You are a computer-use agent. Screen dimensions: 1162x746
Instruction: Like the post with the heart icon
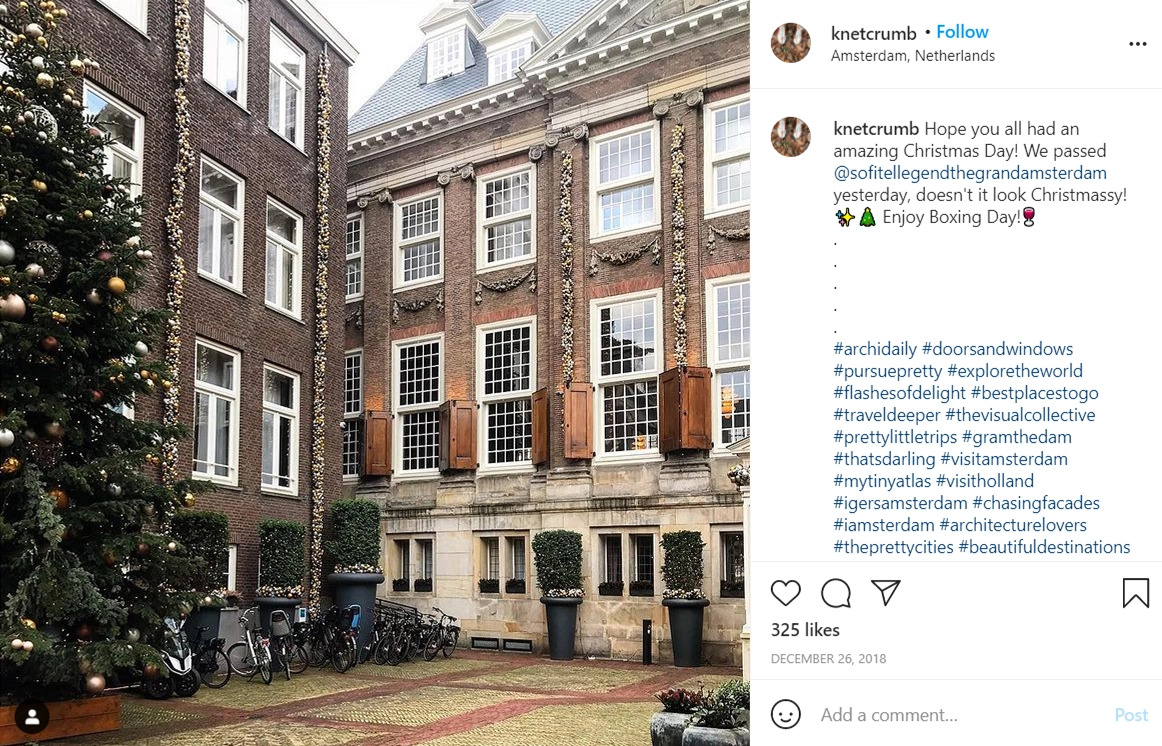(x=786, y=593)
